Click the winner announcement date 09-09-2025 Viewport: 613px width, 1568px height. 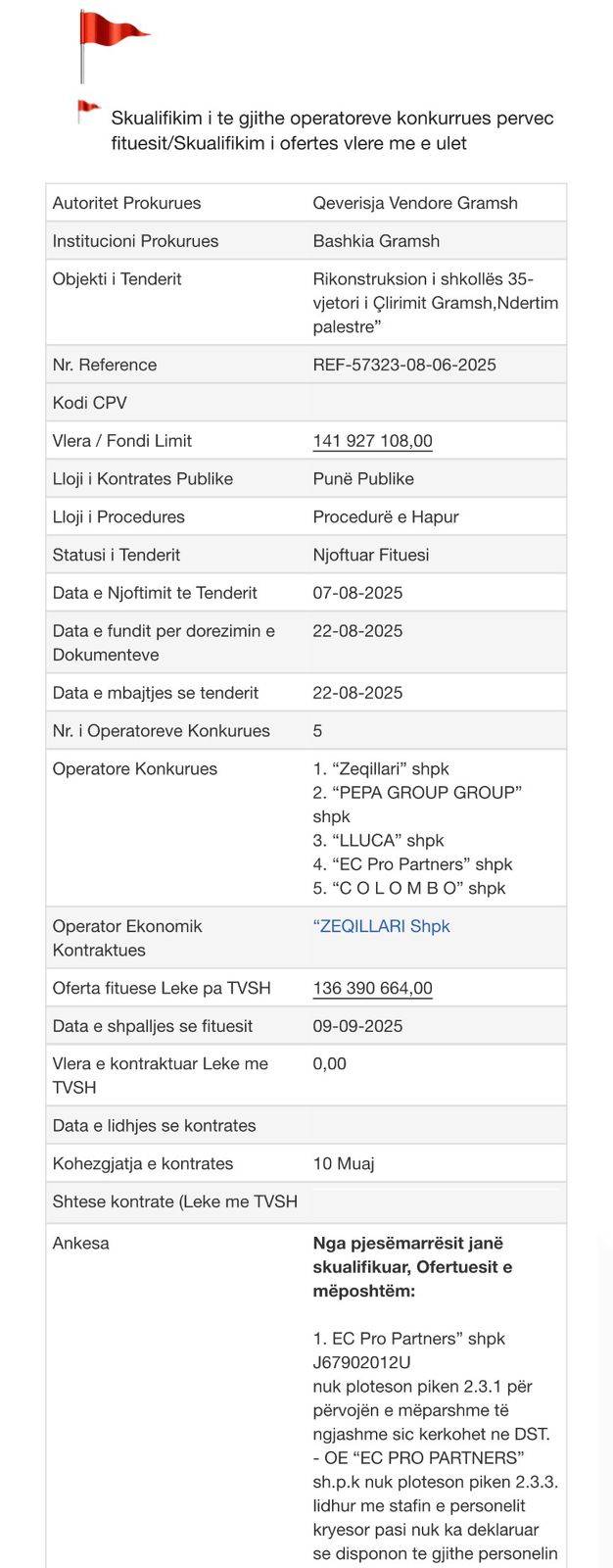pos(357,1026)
